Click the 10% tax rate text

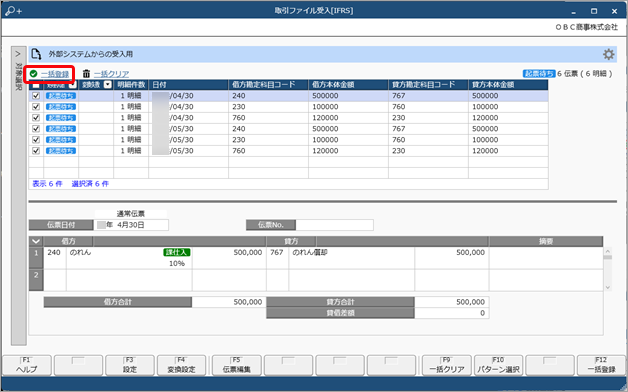click(177, 263)
